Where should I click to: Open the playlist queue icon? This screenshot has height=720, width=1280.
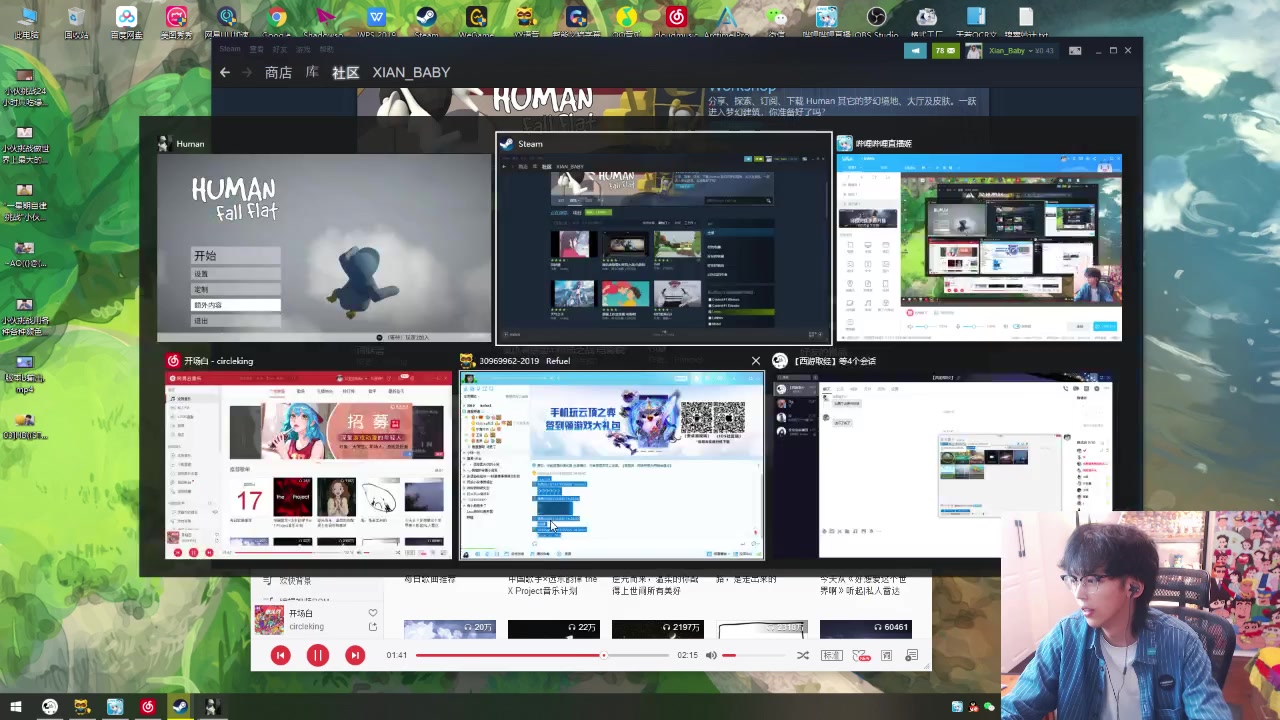tap(911, 655)
